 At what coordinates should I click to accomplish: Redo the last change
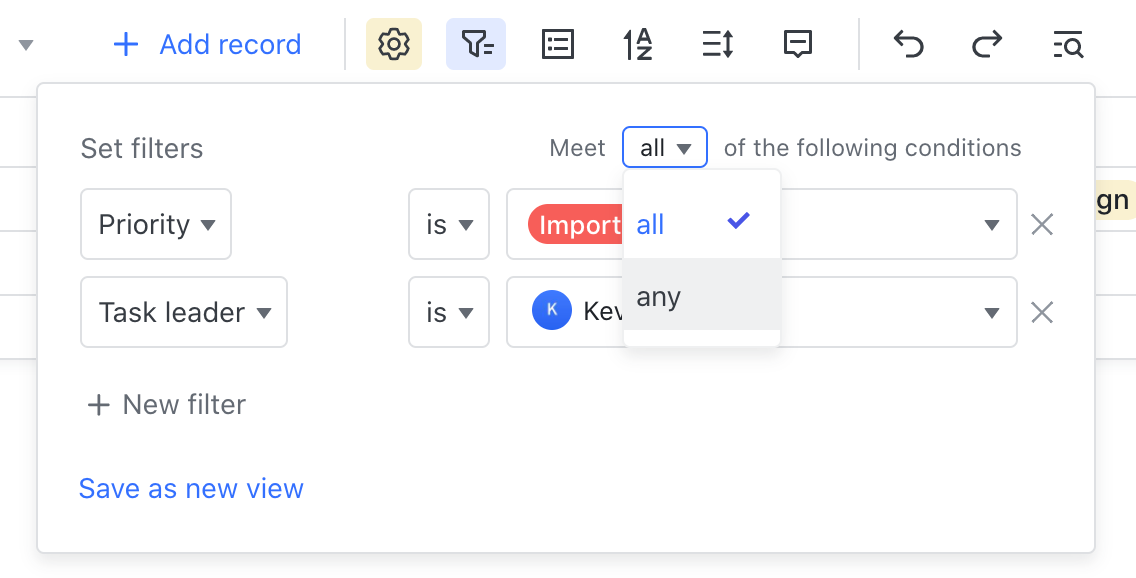tap(986, 44)
